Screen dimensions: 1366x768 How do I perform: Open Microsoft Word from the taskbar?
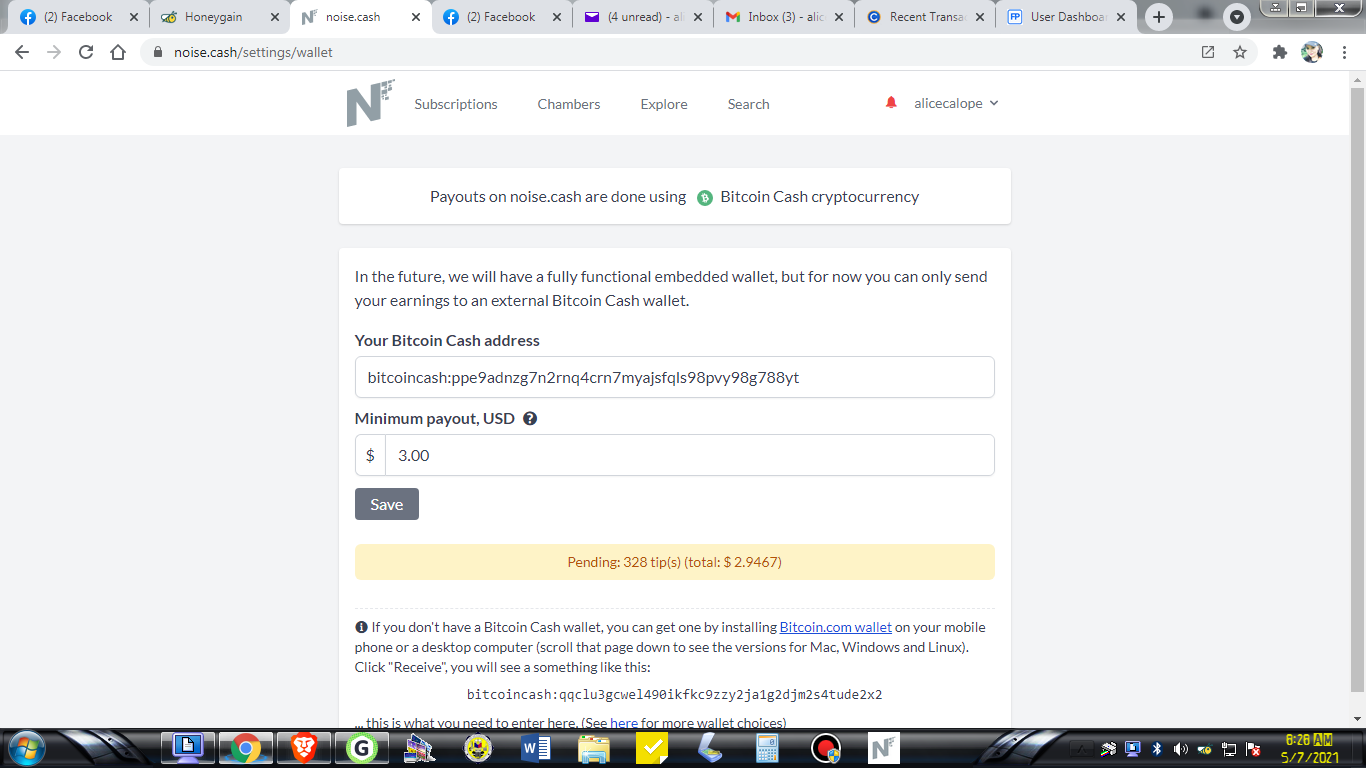click(536, 748)
